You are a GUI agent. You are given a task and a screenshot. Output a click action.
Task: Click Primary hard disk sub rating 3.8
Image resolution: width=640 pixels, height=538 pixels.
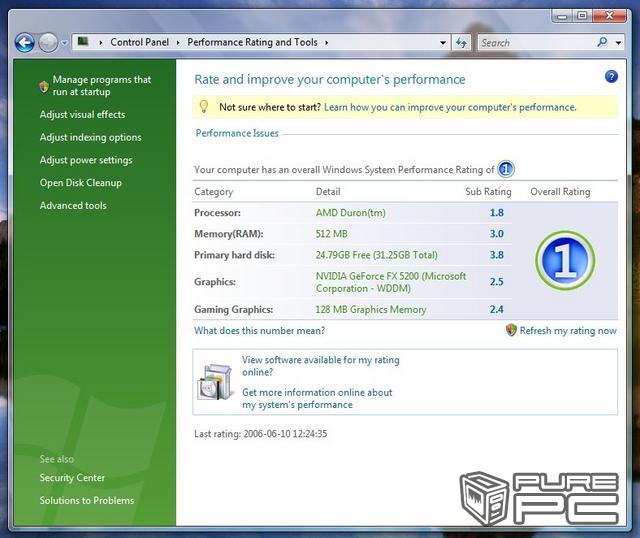pos(497,255)
